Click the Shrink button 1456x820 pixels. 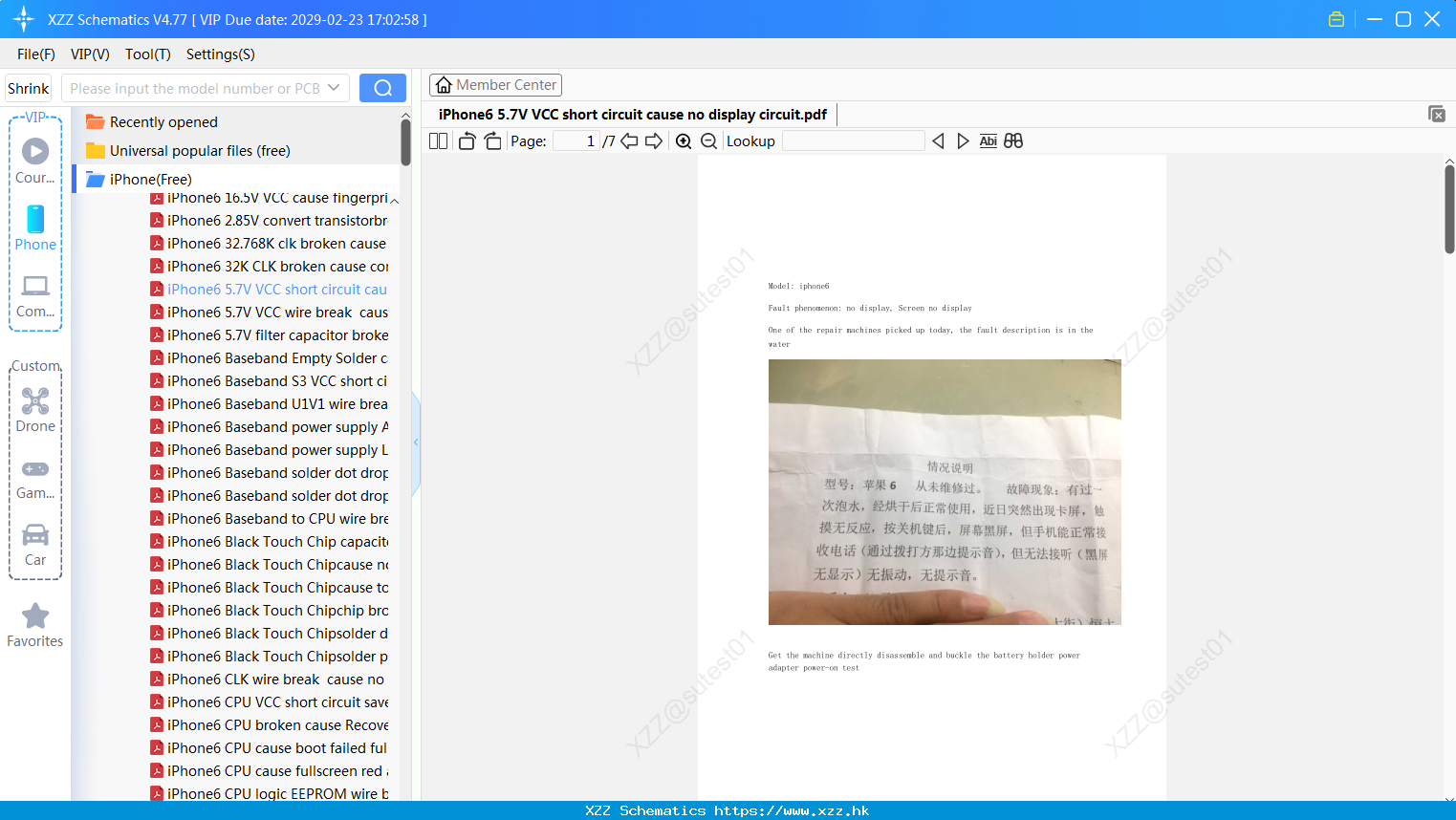pyautogui.click(x=29, y=88)
